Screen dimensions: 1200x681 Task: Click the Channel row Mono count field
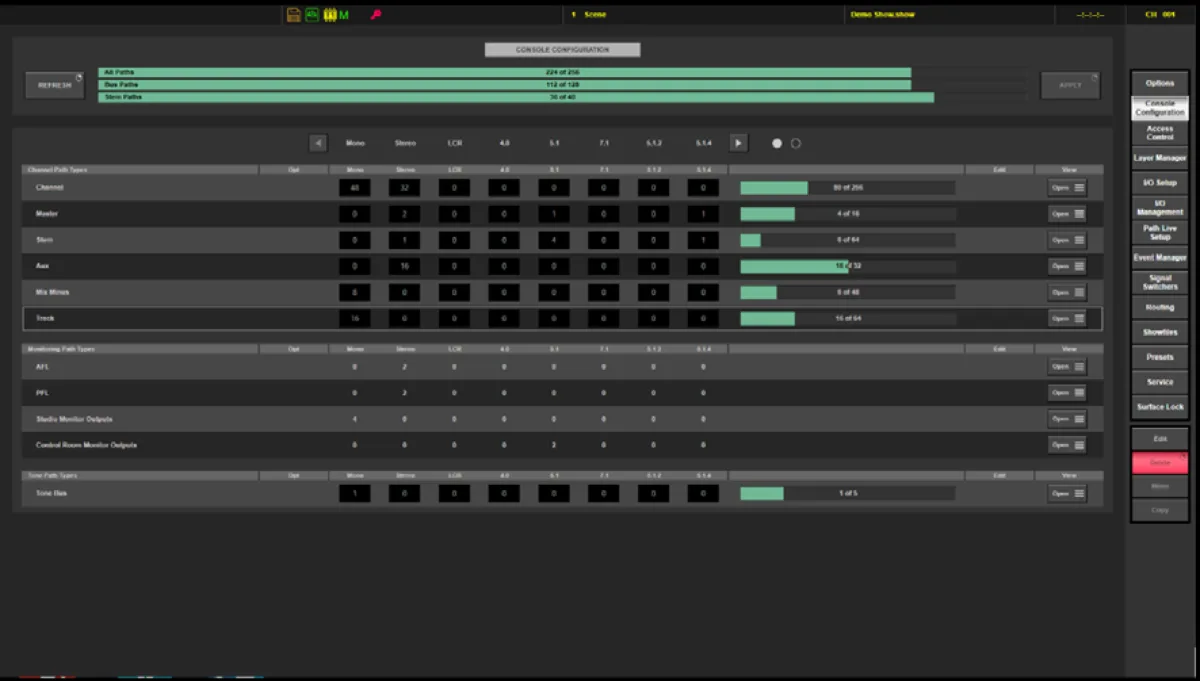(x=354, y=188)
